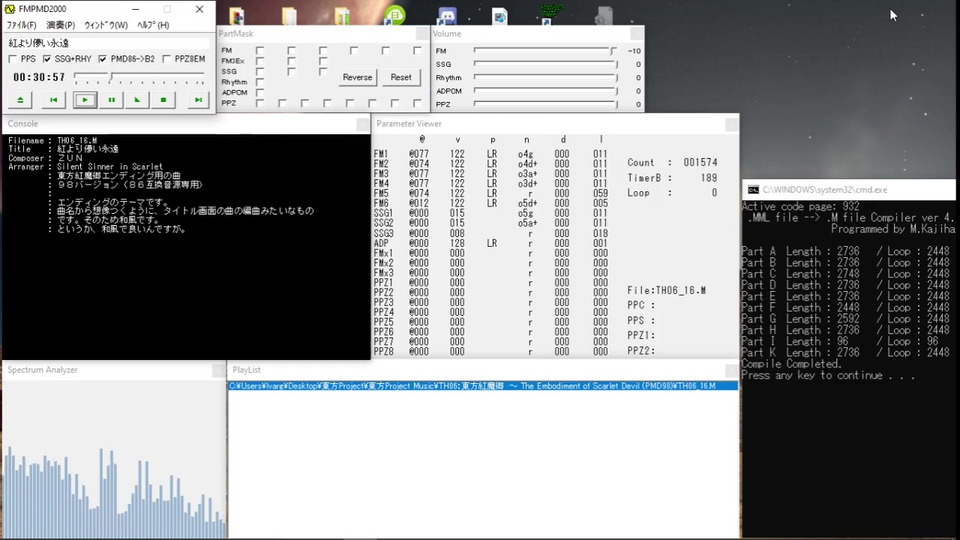Close the Parameter Viewer panel
The height and width of the screenshot is (540, 960).
tap(732, 124)
